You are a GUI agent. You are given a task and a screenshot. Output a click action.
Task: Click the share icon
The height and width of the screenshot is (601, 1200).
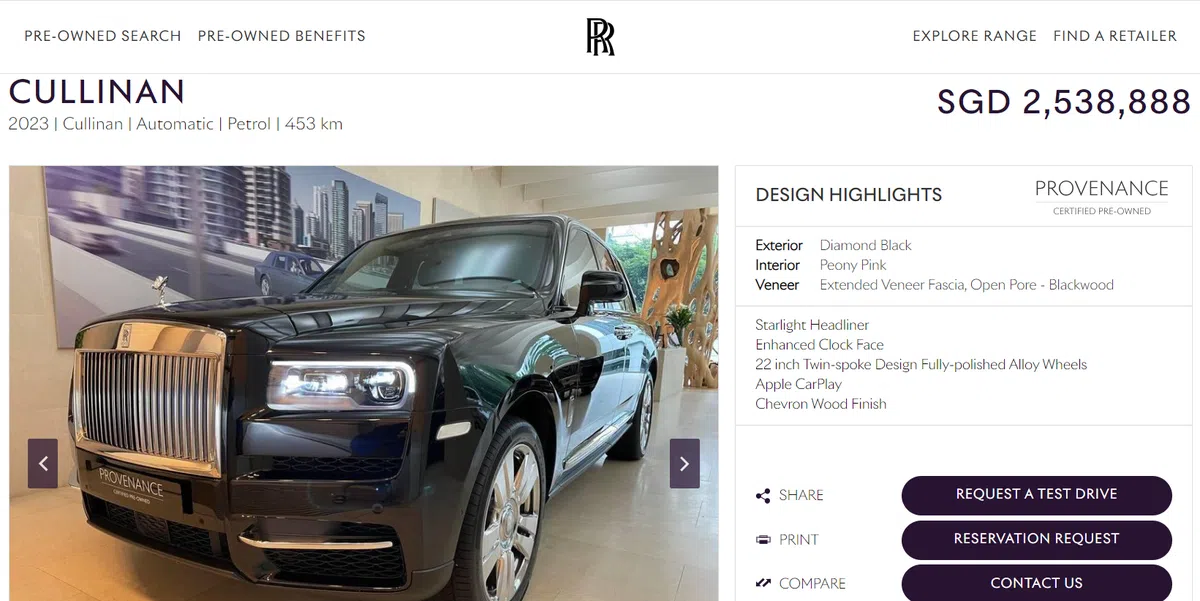tap(763, 495)
